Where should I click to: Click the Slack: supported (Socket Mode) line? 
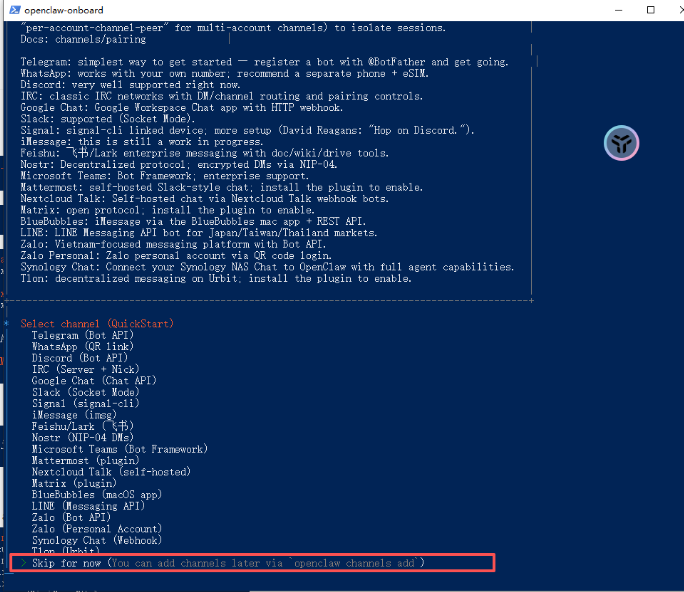coord(108,119)
